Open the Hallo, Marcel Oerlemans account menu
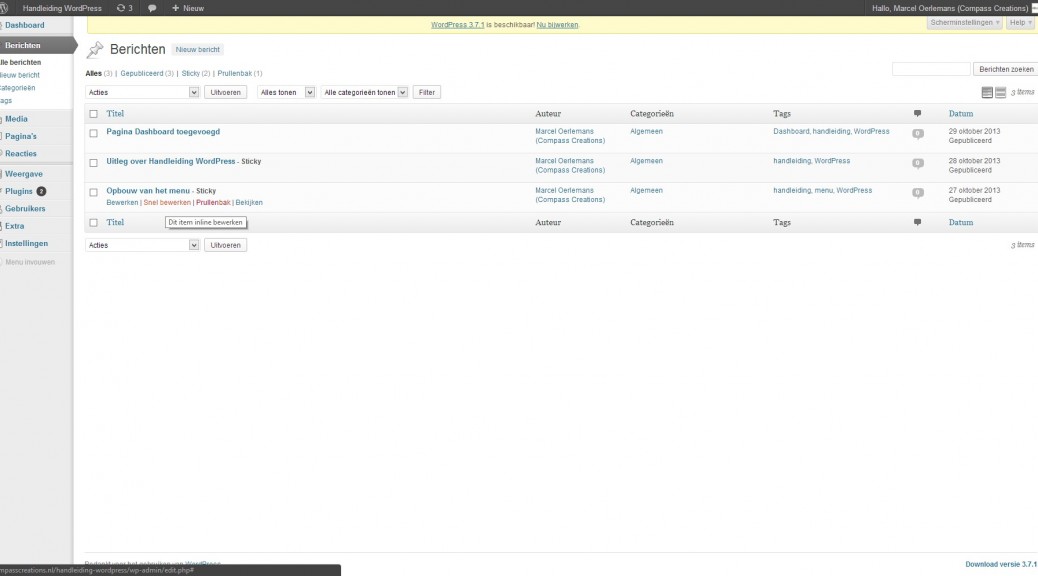1038x576 pixels. [949, 8]
